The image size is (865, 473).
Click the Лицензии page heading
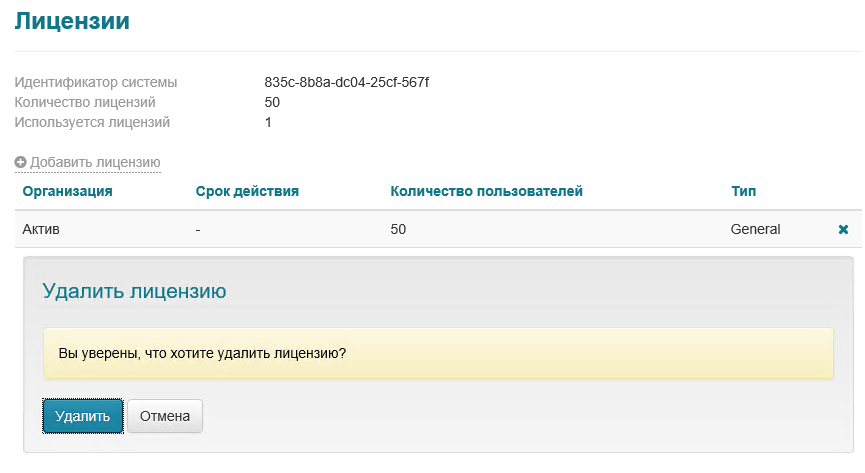72,20
